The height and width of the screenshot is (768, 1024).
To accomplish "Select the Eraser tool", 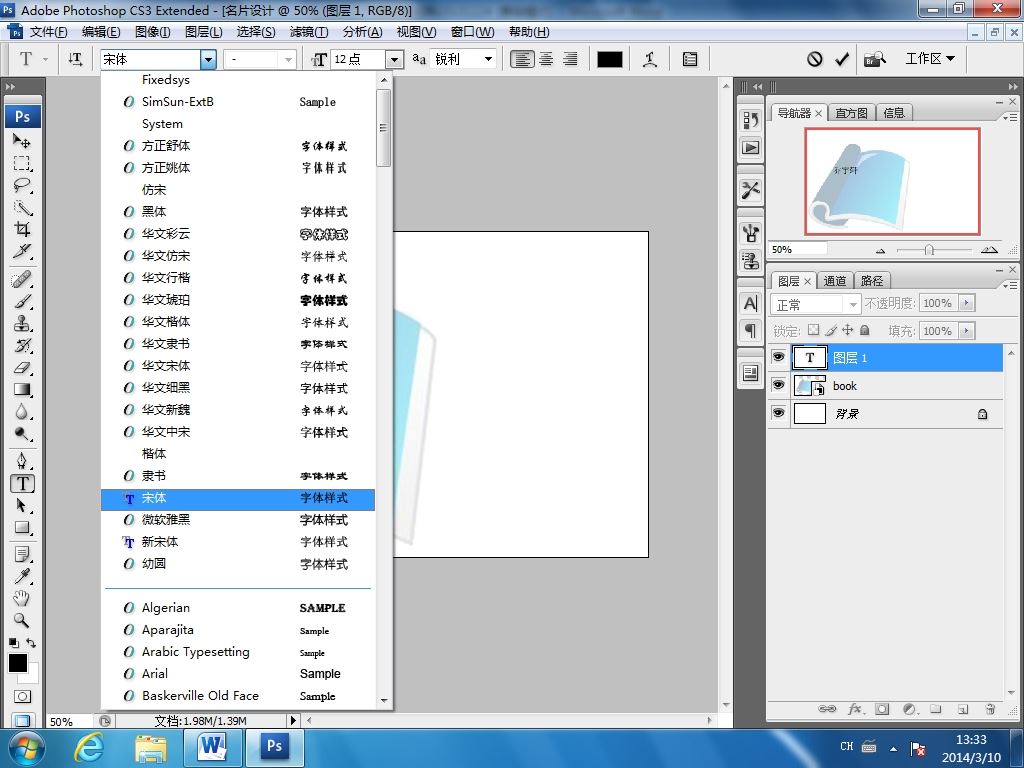I will 22,368.
